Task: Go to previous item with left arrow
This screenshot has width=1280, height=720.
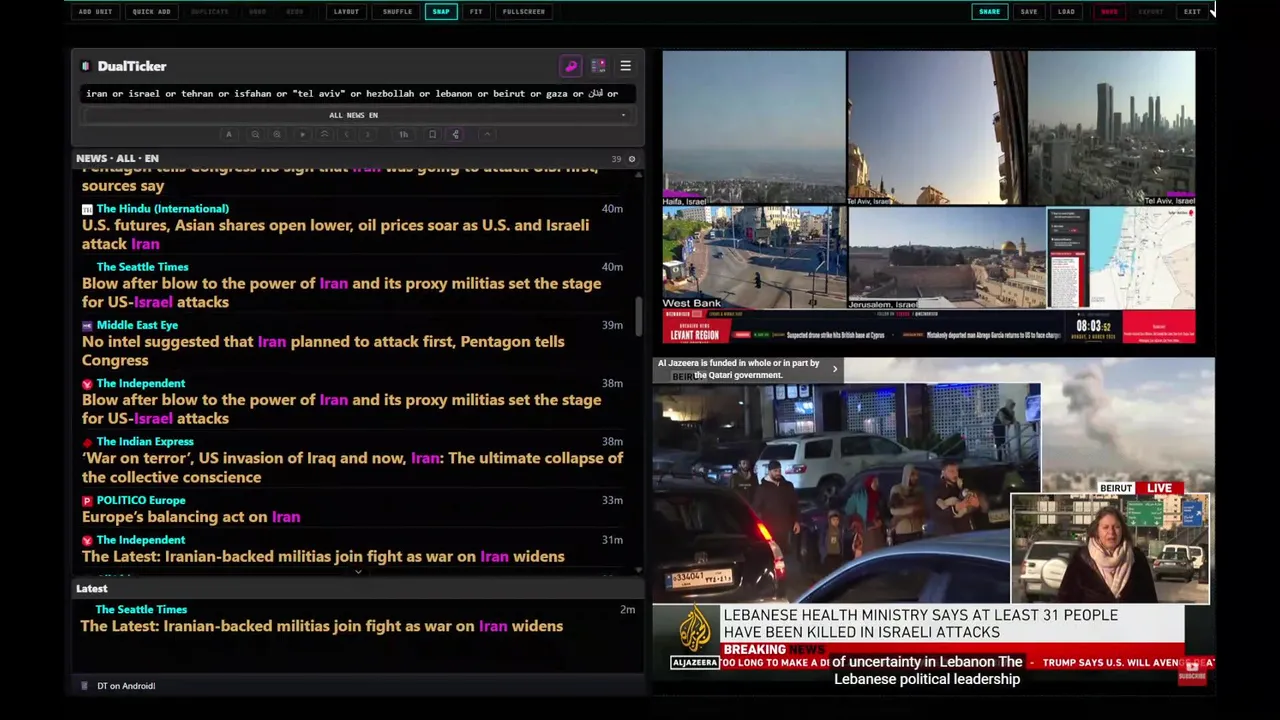Action: (x=347, y=134)
